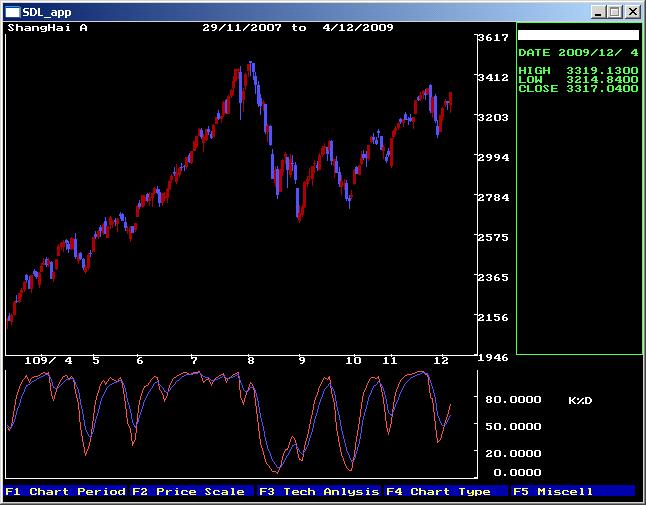The image size is (646, 505).
Task: Click the 109/ 4 time axis label
Action: pos(49,361)
